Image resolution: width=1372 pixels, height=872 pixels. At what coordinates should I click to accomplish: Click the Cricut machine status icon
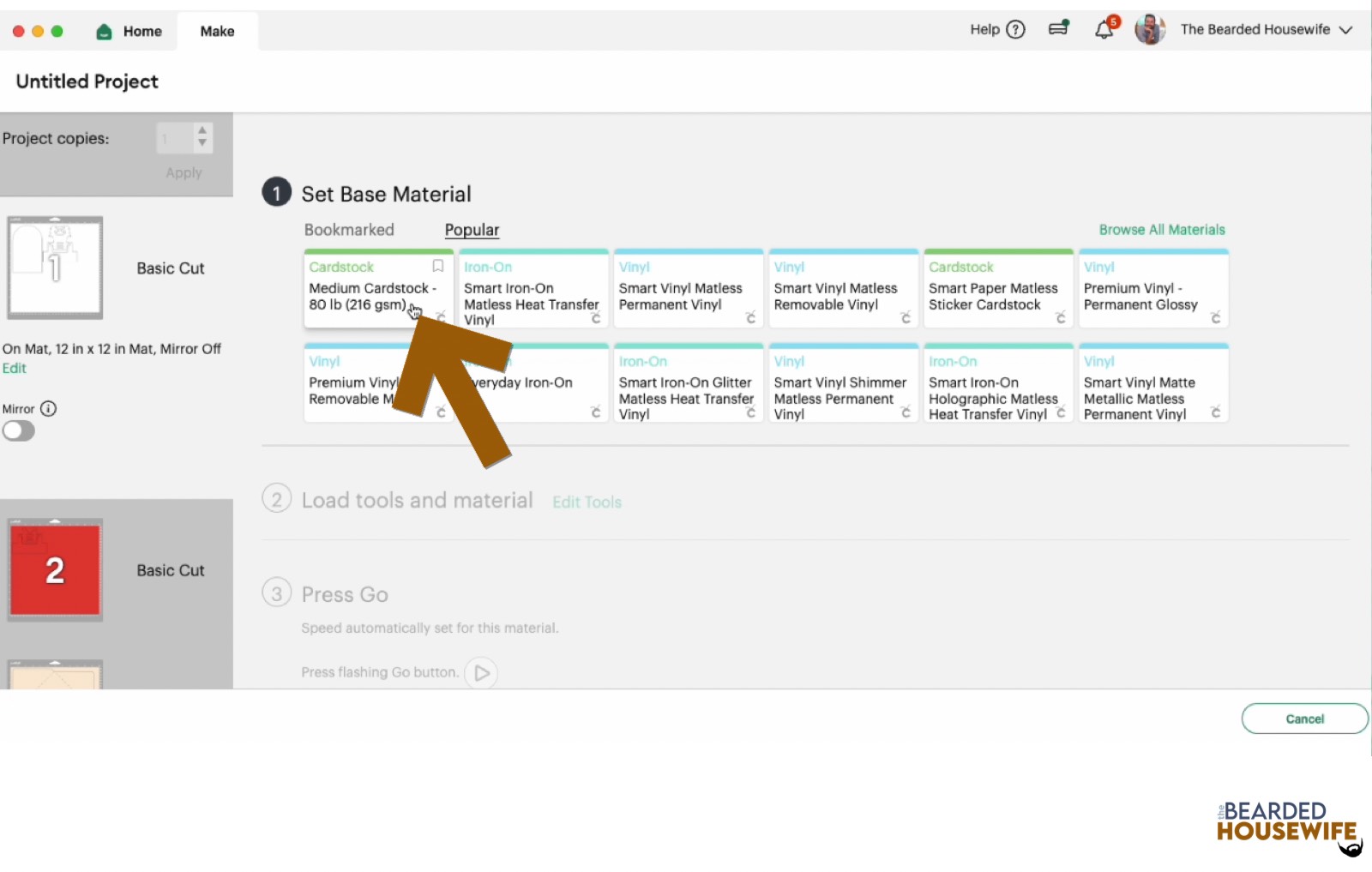point(1058,27)
